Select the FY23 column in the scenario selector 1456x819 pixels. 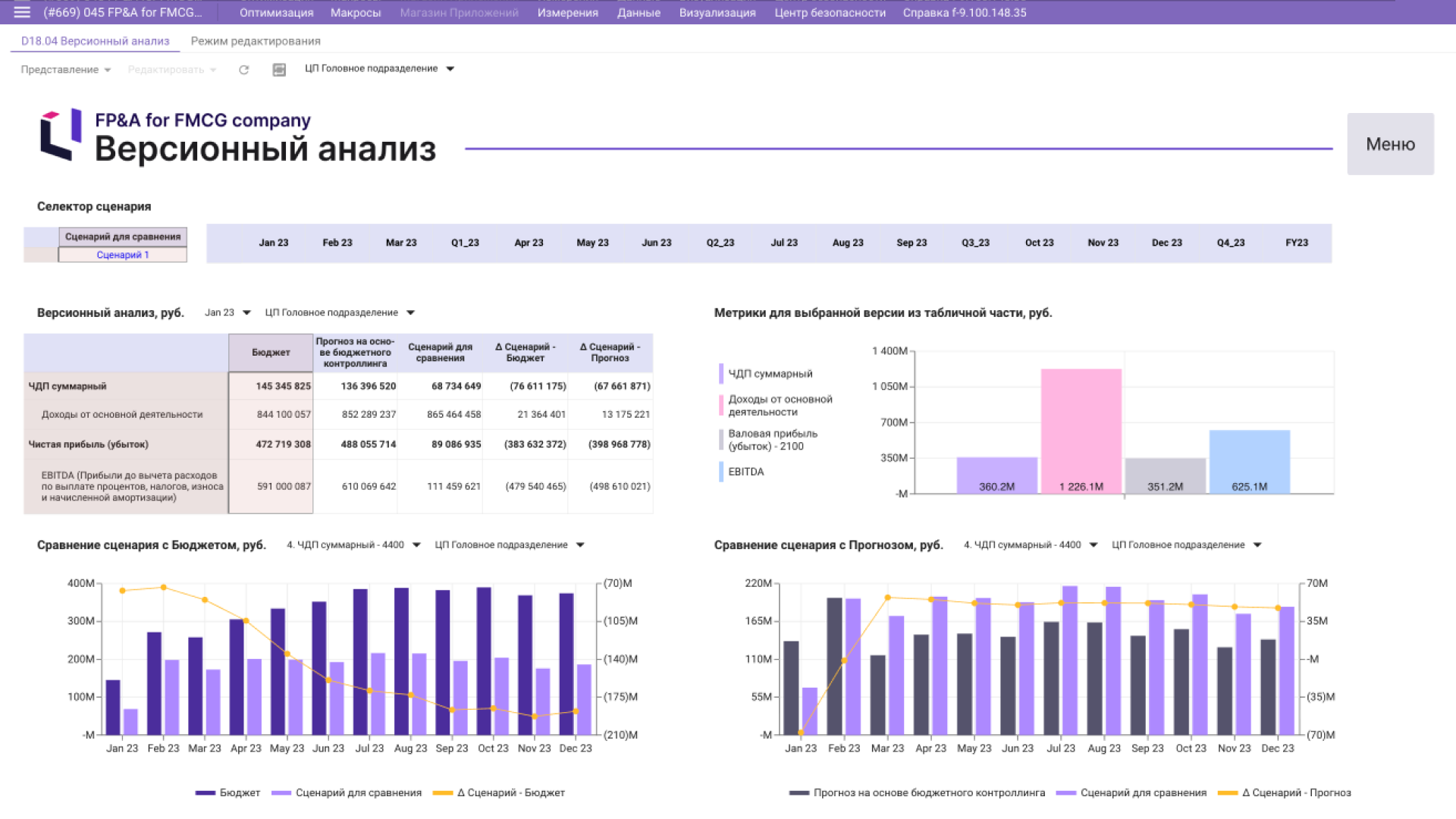click(1296, 243)
